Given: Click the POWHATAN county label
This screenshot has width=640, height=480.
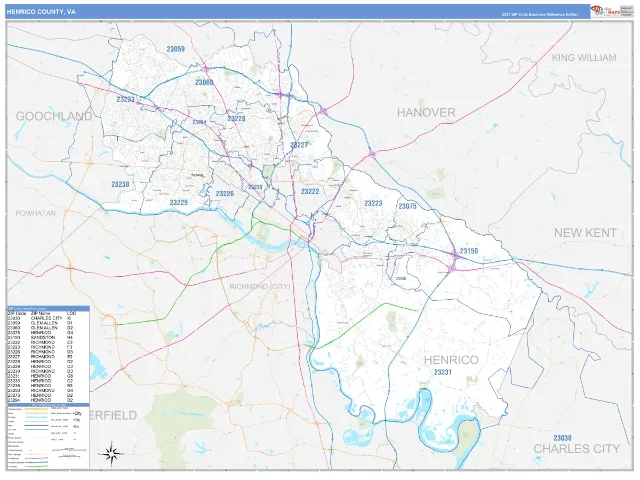Looking at the screenshot, I should click(36, 213).
